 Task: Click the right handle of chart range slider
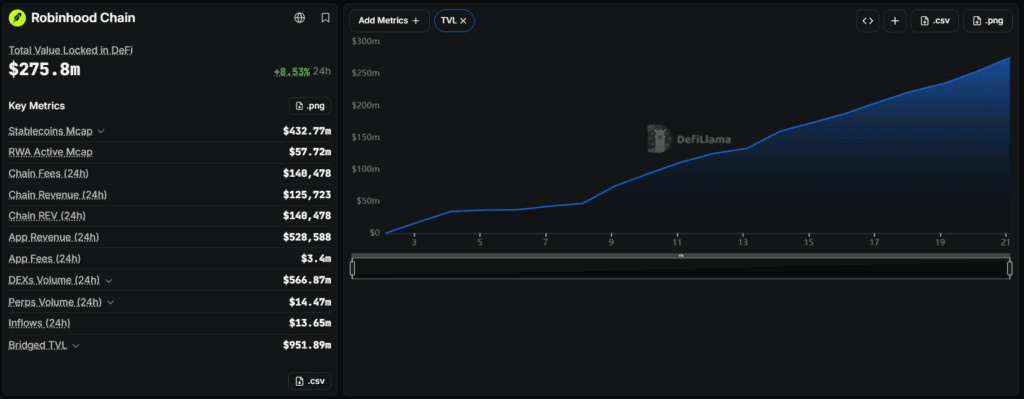[1010, 268]
